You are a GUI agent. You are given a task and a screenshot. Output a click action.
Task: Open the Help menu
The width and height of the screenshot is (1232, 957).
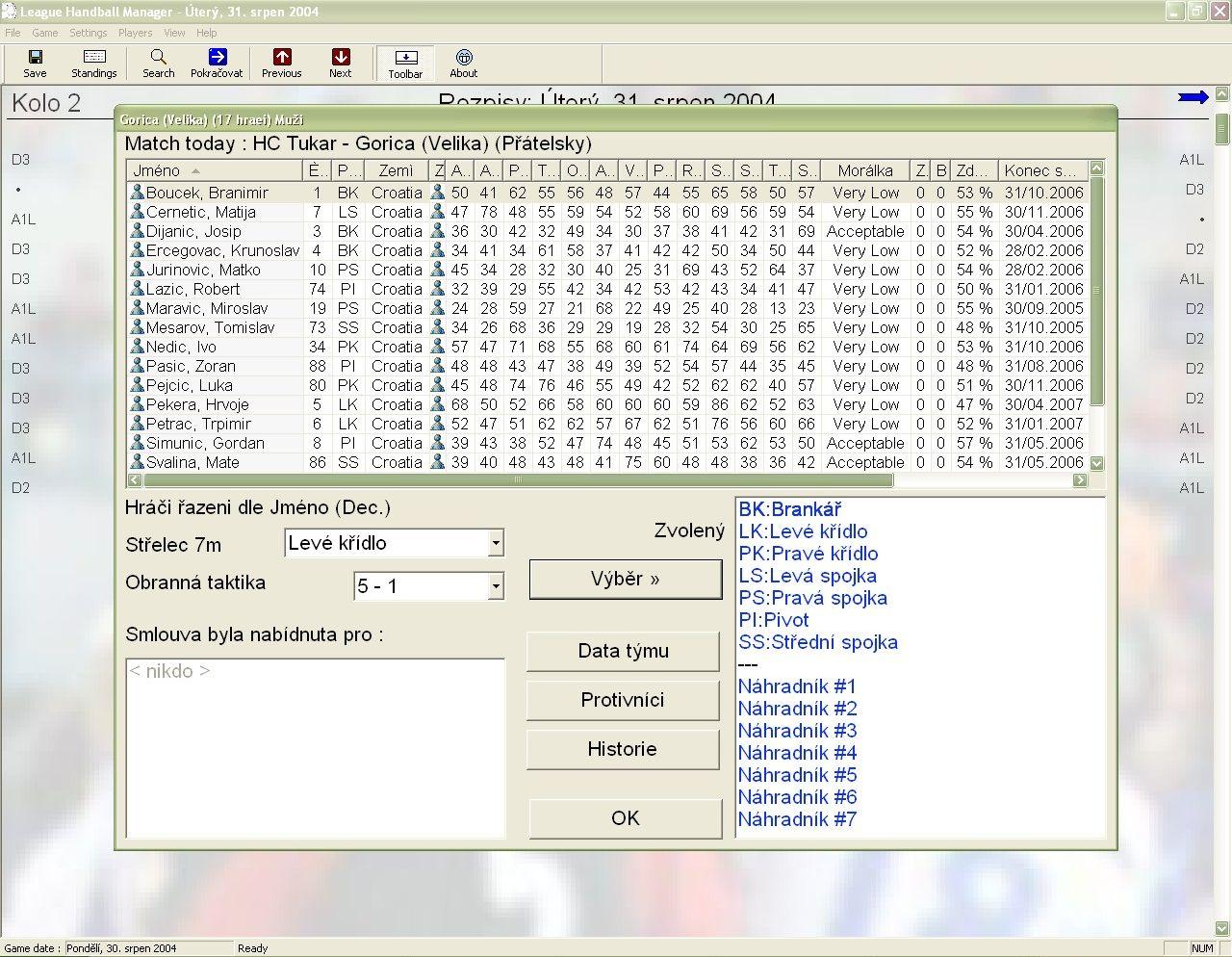pyautogui.click(x=206, y=33)
